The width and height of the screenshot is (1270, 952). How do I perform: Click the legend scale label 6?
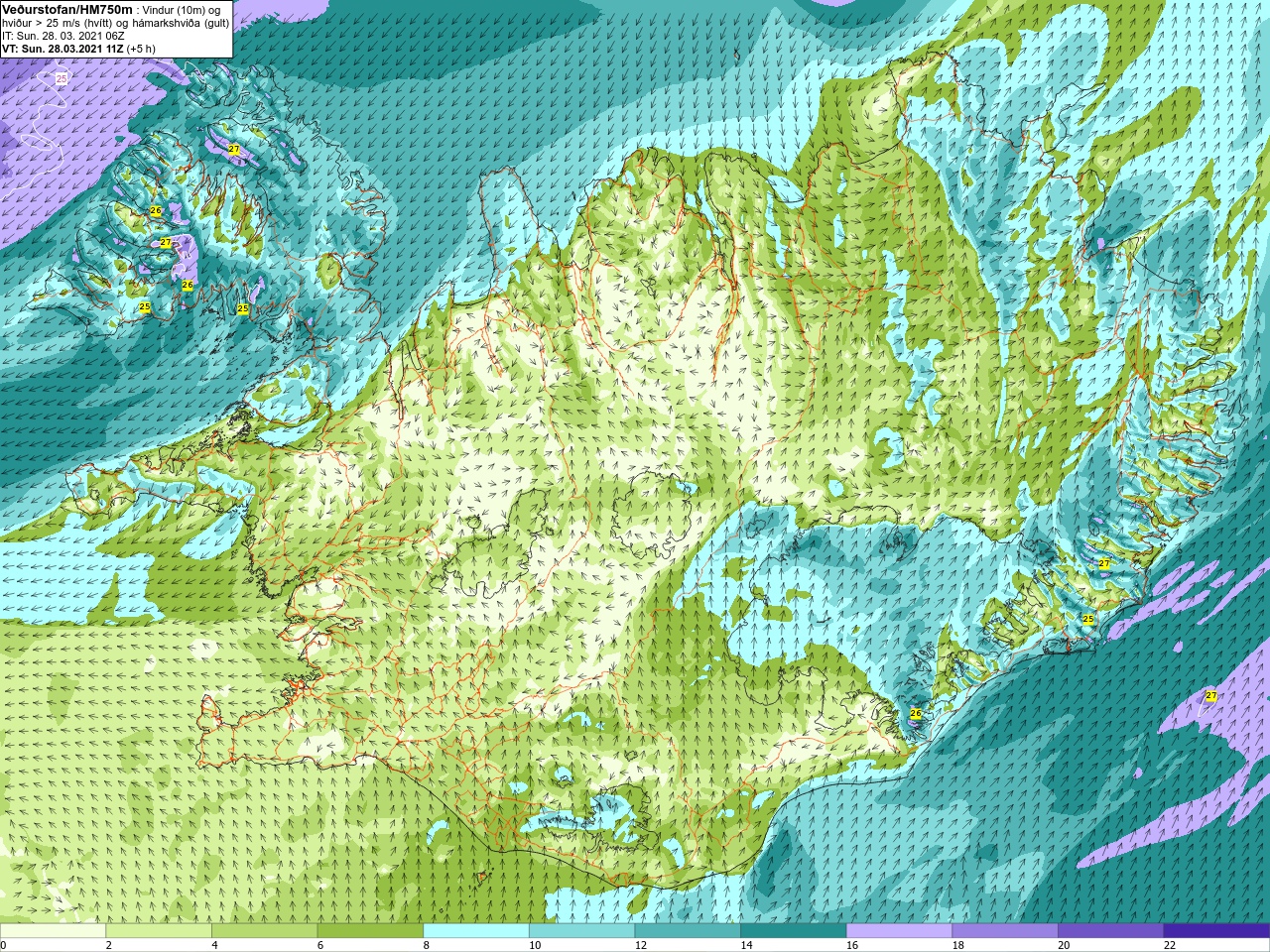320,945
